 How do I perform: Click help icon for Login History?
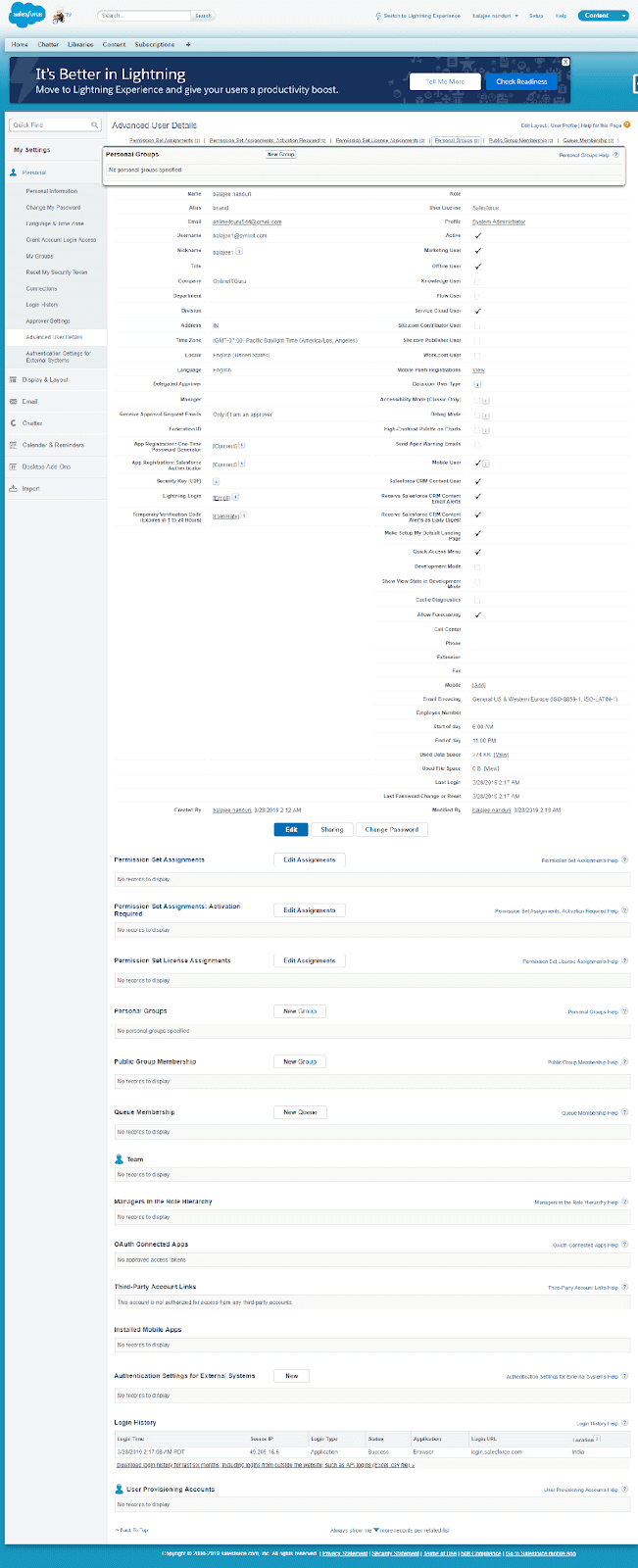pyautogui.click(x=625, y=1423)
